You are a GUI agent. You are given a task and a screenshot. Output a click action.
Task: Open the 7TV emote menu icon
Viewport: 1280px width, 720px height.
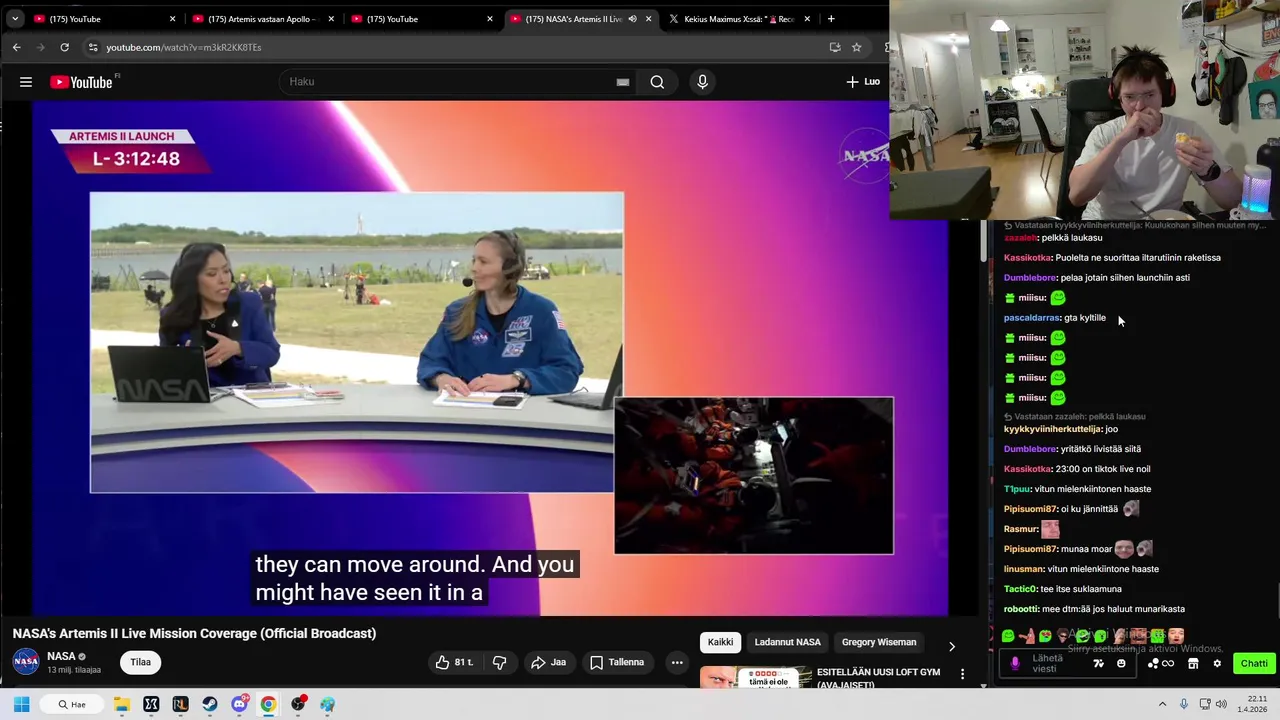(1098, 663)
